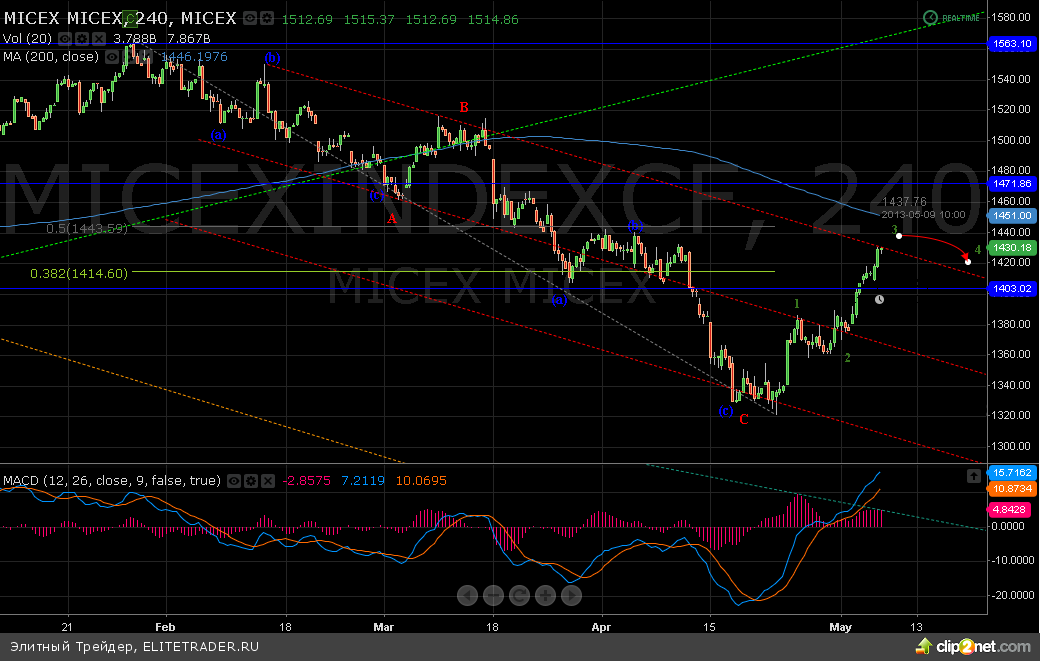Click the 1430.18 current price label
This screenshot has width=1040, height=661.
tap(1012, 247)
